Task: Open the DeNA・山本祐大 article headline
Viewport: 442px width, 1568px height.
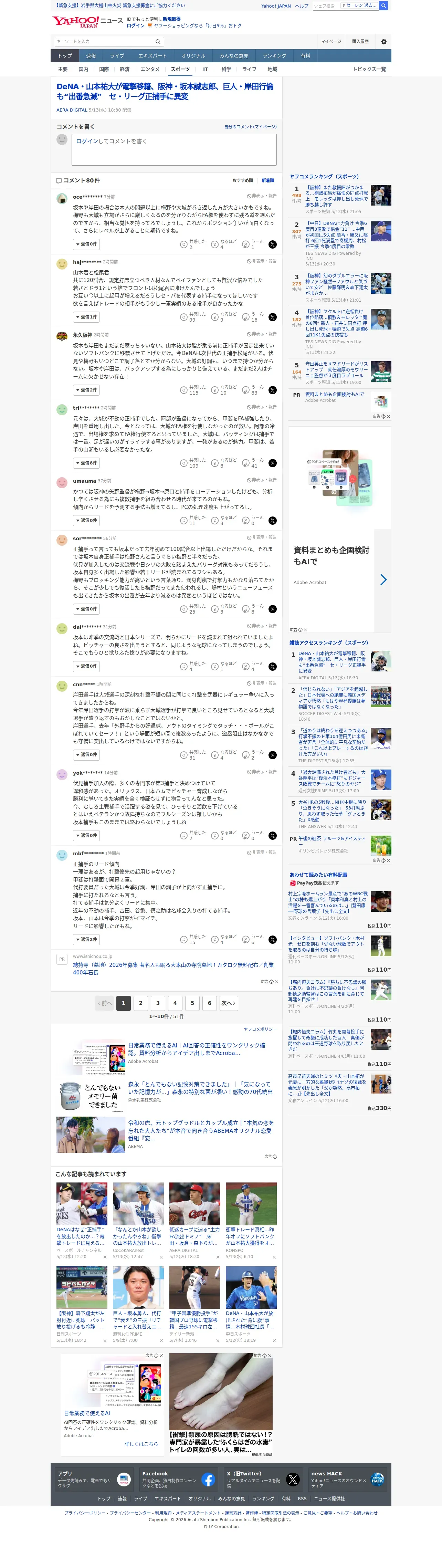Action: click(x=165, y=91)
